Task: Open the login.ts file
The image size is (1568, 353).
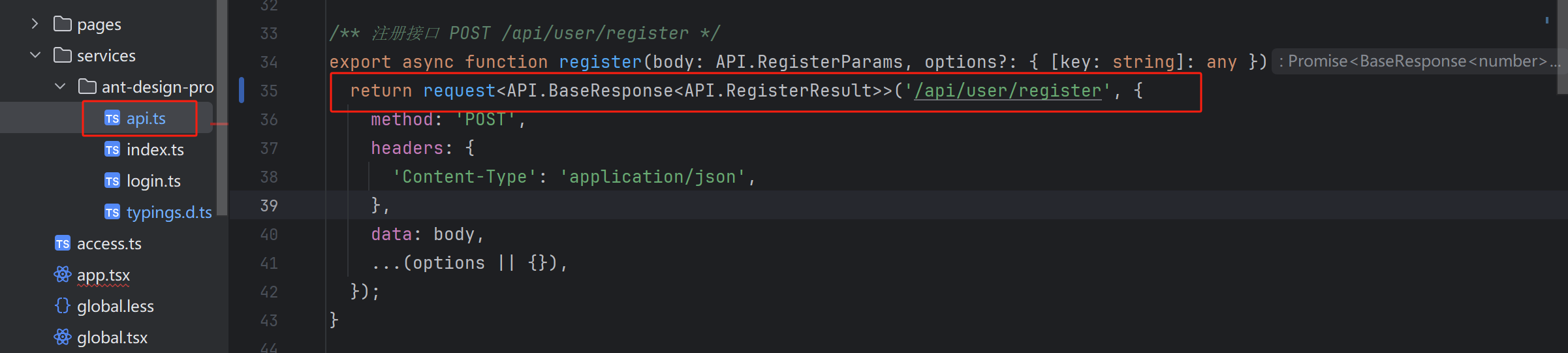Action: coord(153,181)
